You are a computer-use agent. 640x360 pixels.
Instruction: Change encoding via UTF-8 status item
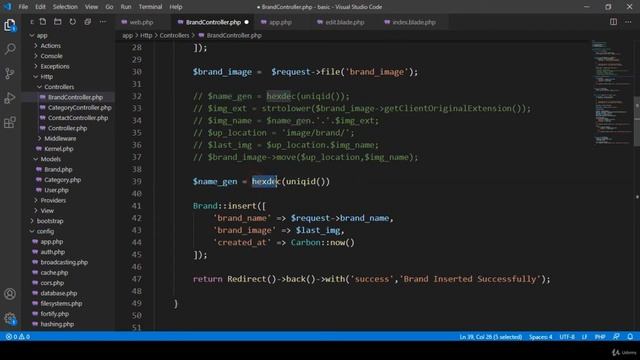click(x=567, y=337)
